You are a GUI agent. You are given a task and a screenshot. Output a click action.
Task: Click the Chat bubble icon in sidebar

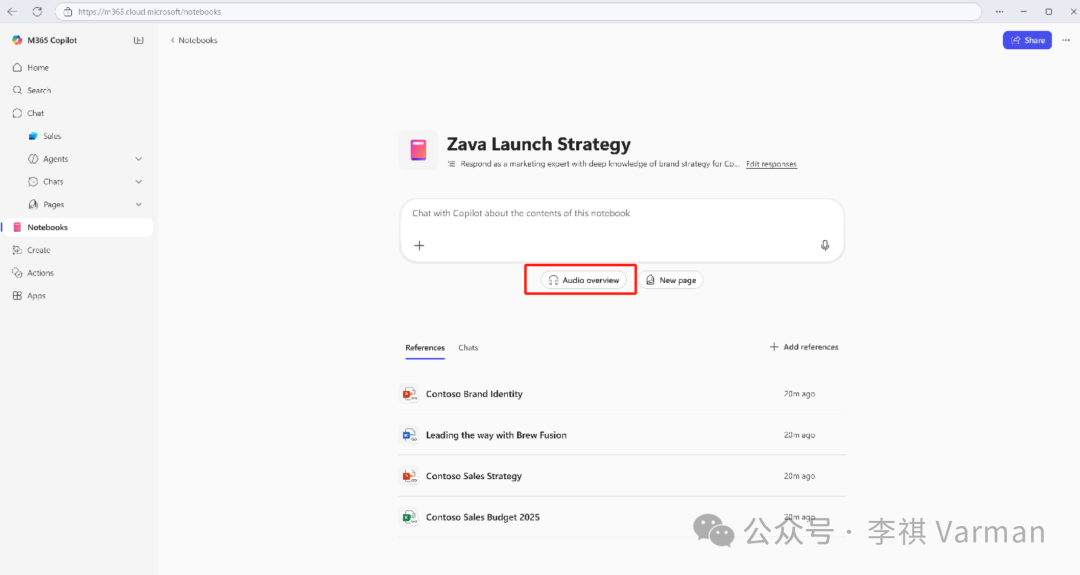pyautogui.click(x=17, y=113)
